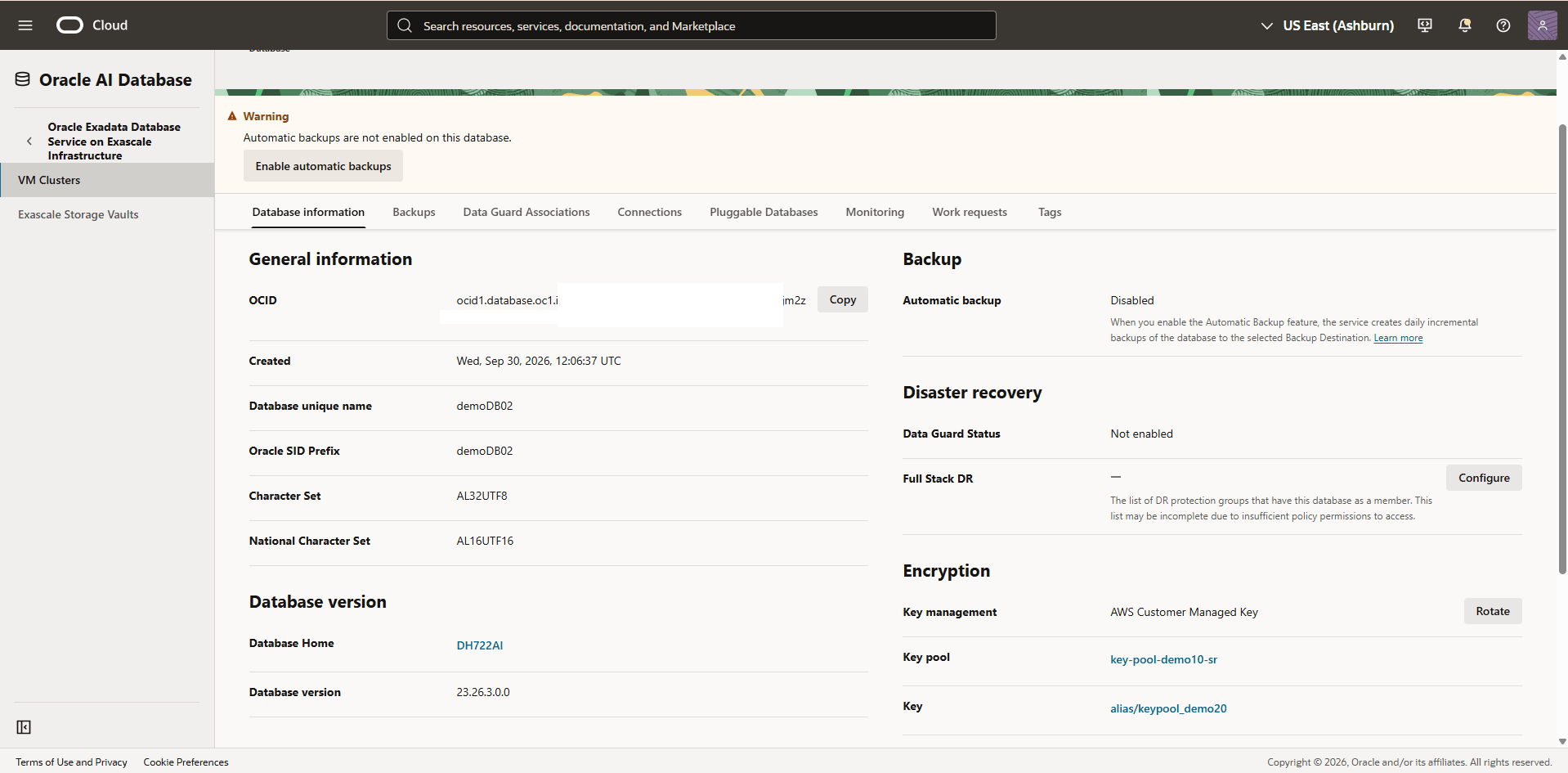Select the Database information tab

coord(308,212)
